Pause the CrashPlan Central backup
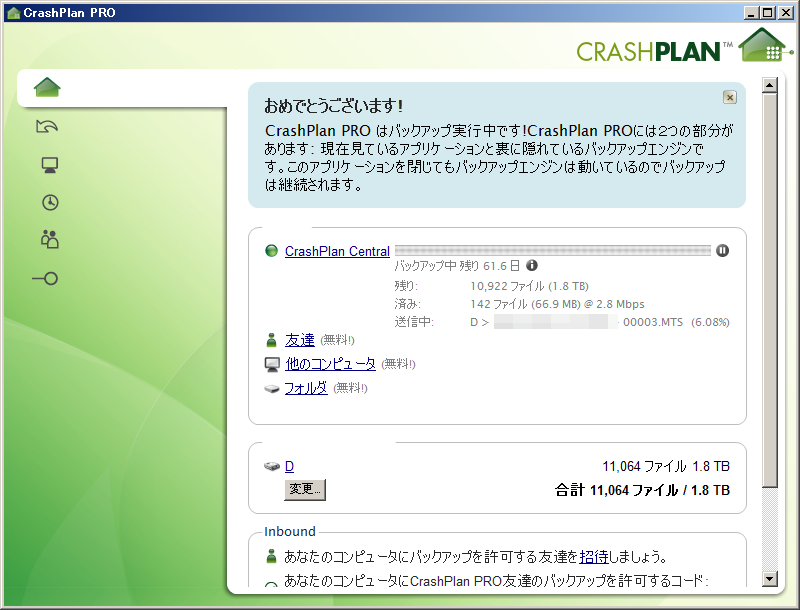The height and width of the screenshot is (610, 800). 722,250
